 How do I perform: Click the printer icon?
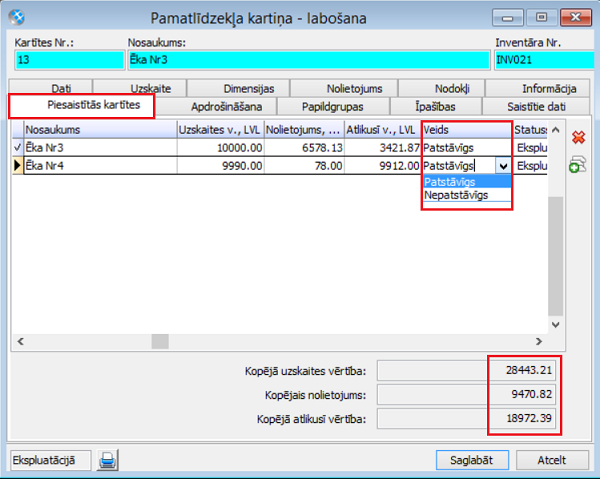[x=108, y=460]
